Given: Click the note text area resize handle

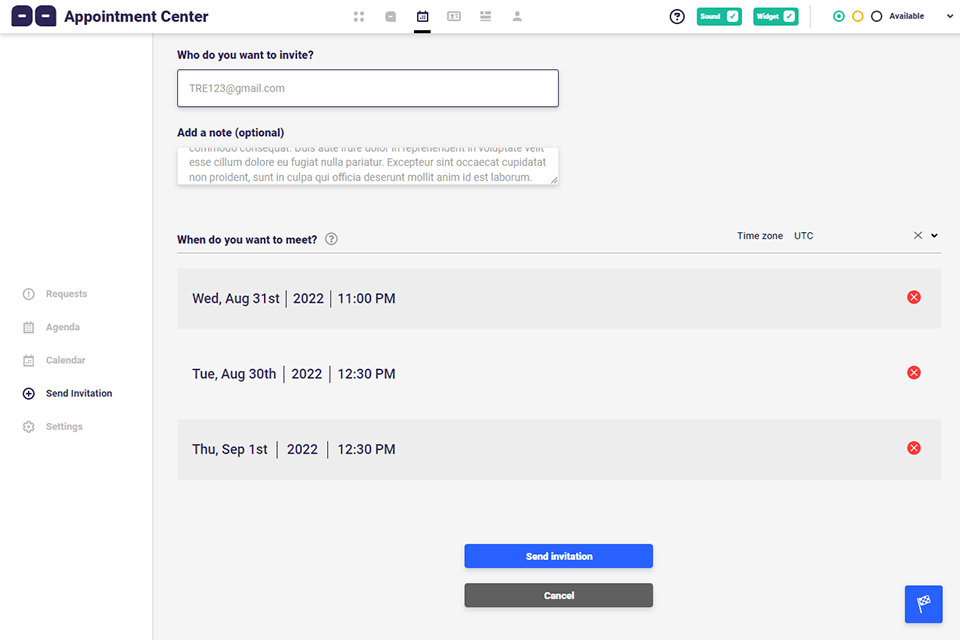Looking at the screenshot, I should click(x=554, y=180).
